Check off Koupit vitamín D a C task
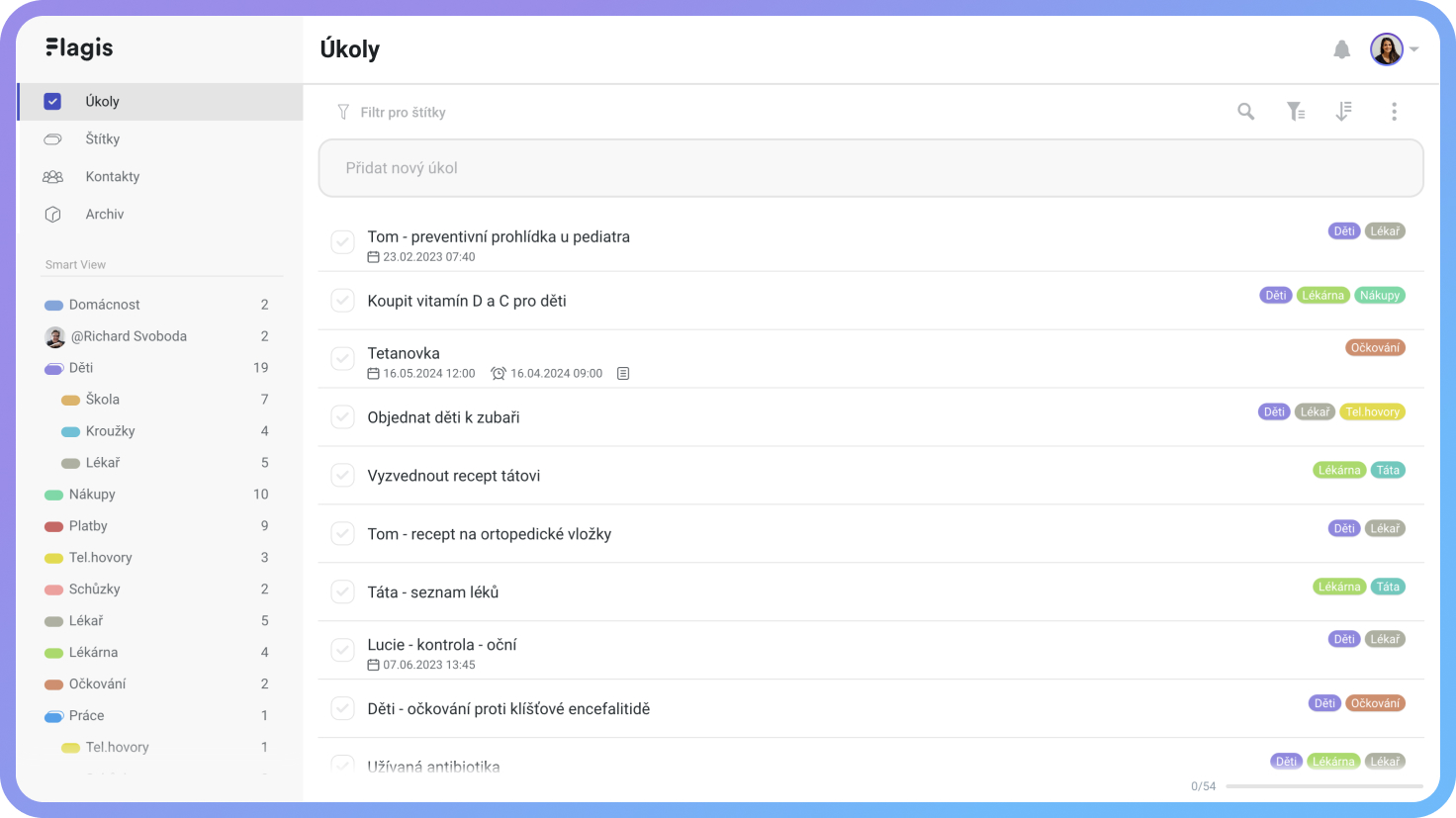The height and width of the screenshot is (818, 1456). point(342,300)
